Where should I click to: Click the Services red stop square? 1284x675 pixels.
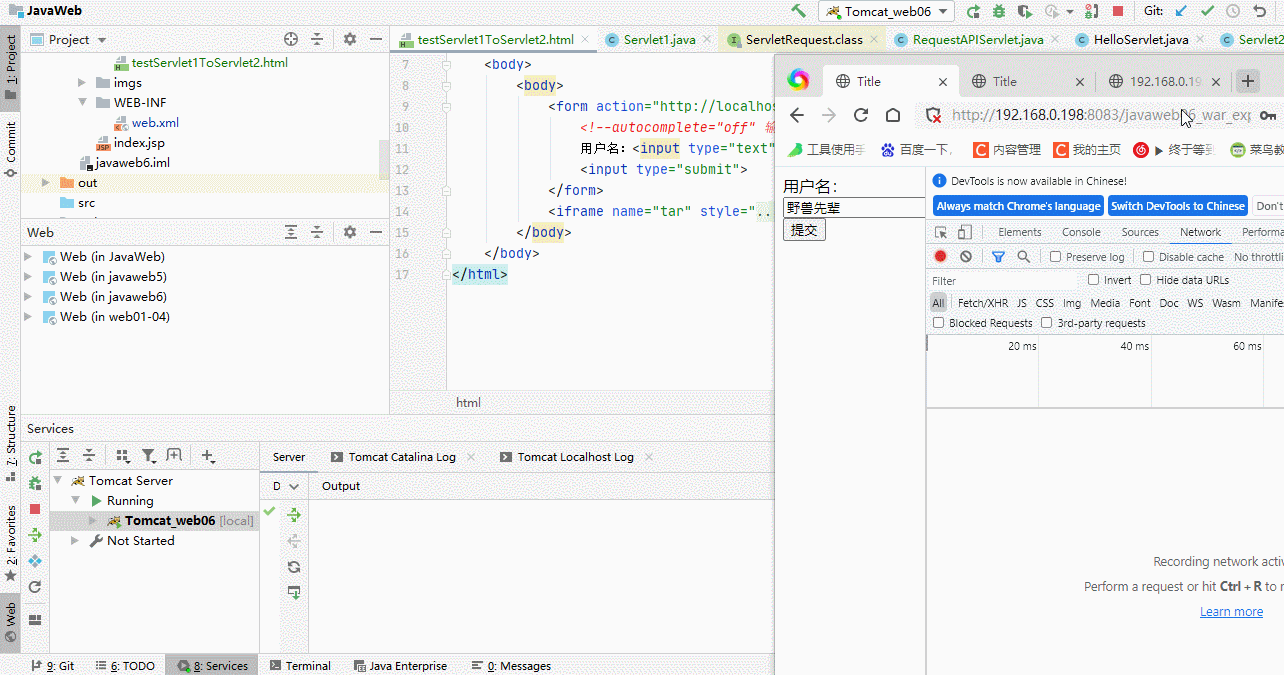[x=35, y=509]
